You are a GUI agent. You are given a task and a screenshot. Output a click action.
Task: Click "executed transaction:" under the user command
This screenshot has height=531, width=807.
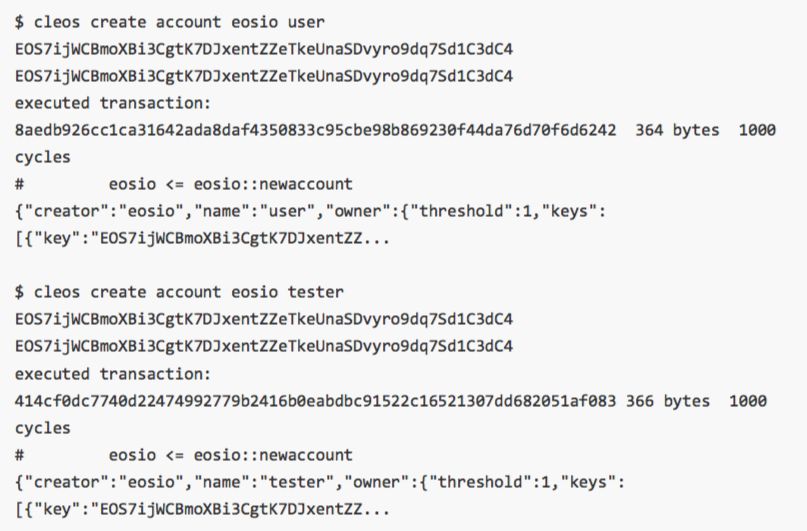pos(113,103)
